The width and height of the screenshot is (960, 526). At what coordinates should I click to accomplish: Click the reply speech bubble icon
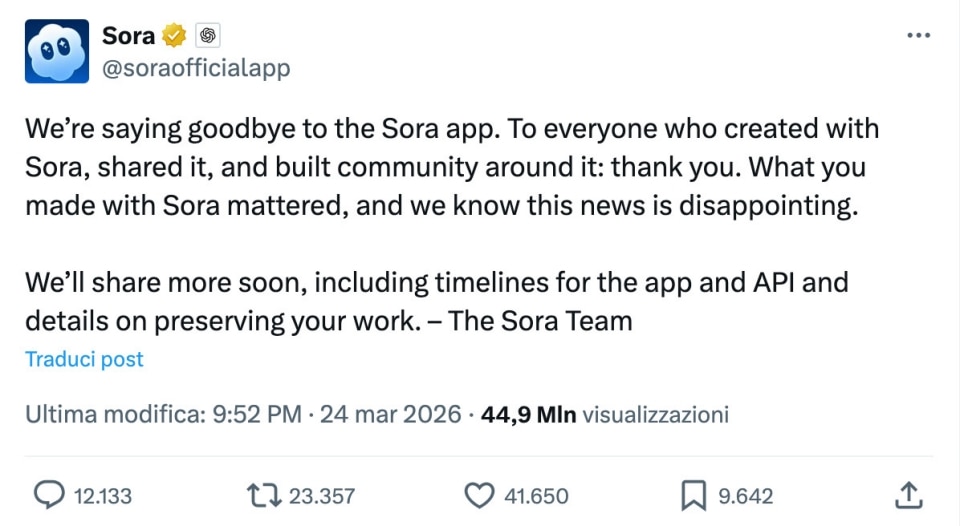click(49, 495)
